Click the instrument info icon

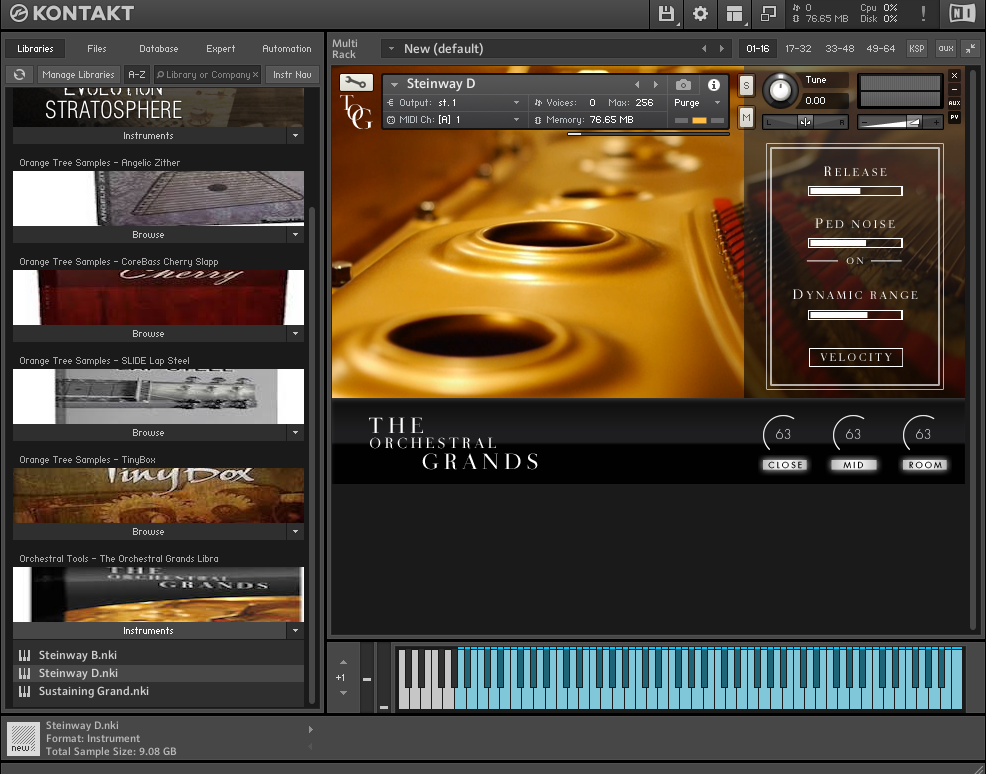[x=714, y=84]
